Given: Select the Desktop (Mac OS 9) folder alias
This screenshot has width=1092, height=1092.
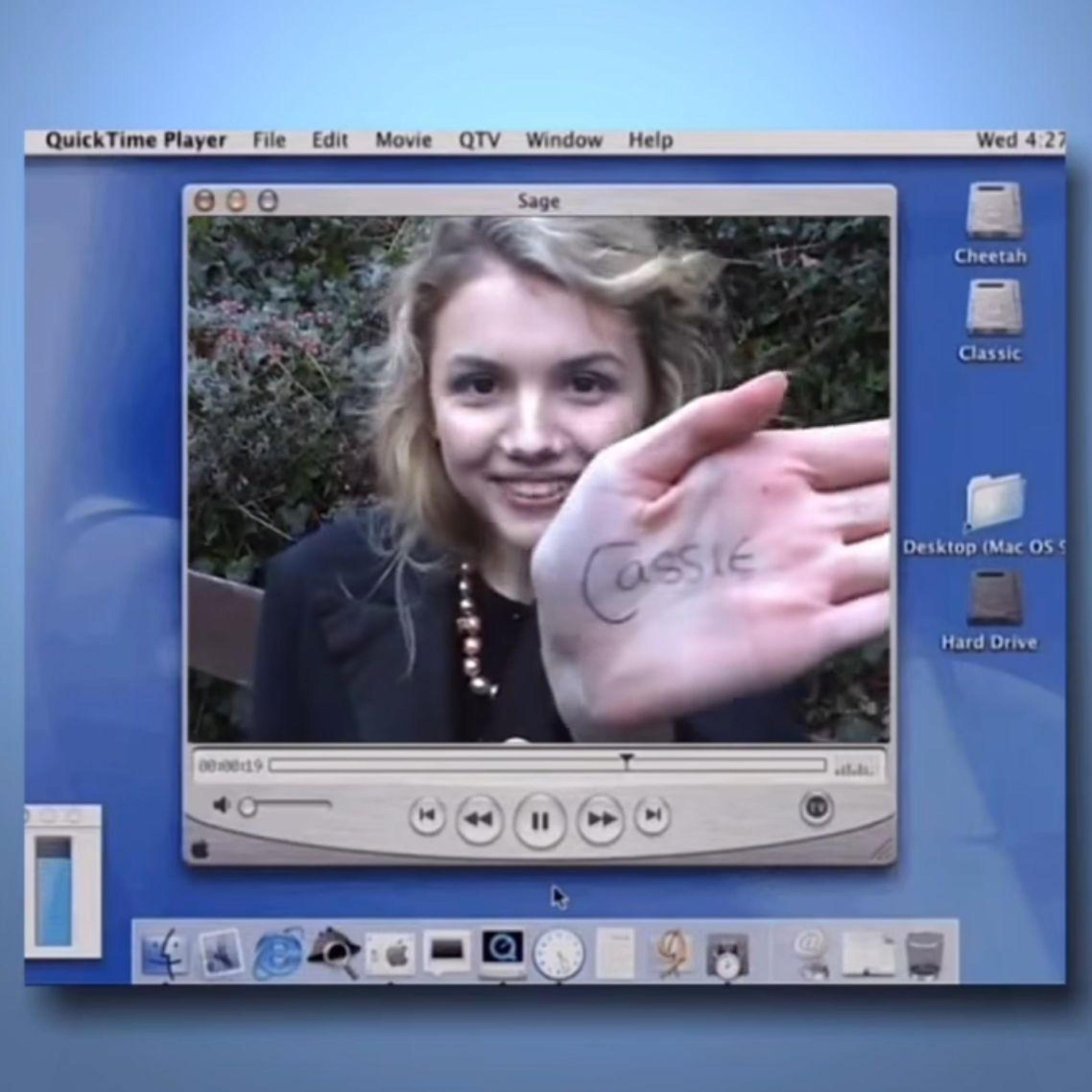Looking at the screenshot, I should [x=995, y=502].
